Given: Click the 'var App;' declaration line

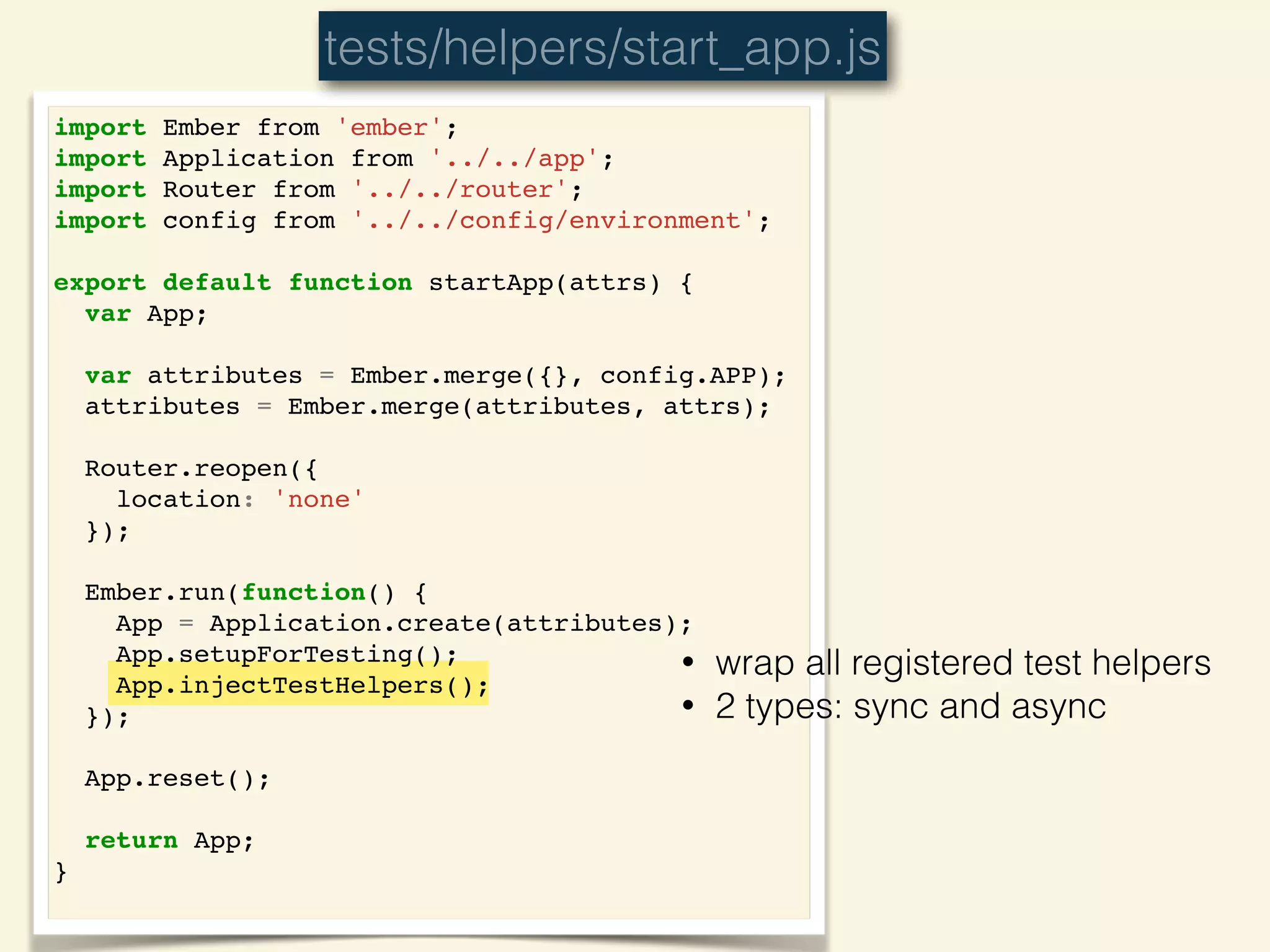Looking at the screenshot, I should pyautogui.click(x=146, y=314).
